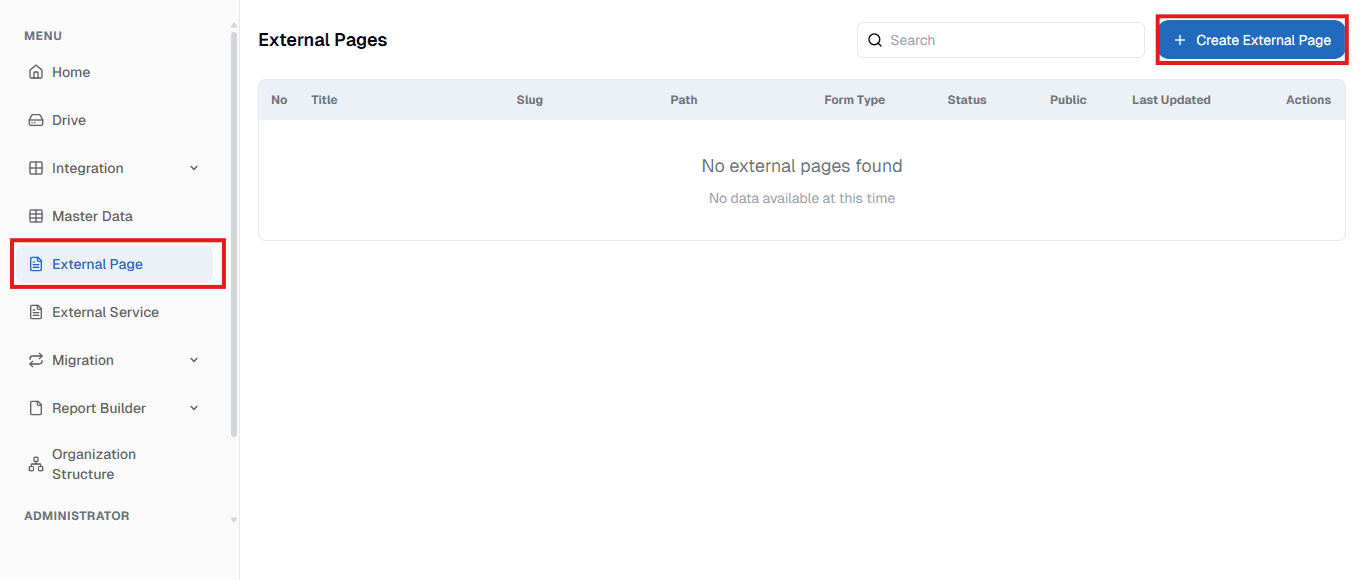This screenshot has height=580, width=1360.
Task: Click the Home icon in sidebar
Action: tap(35, 72)
